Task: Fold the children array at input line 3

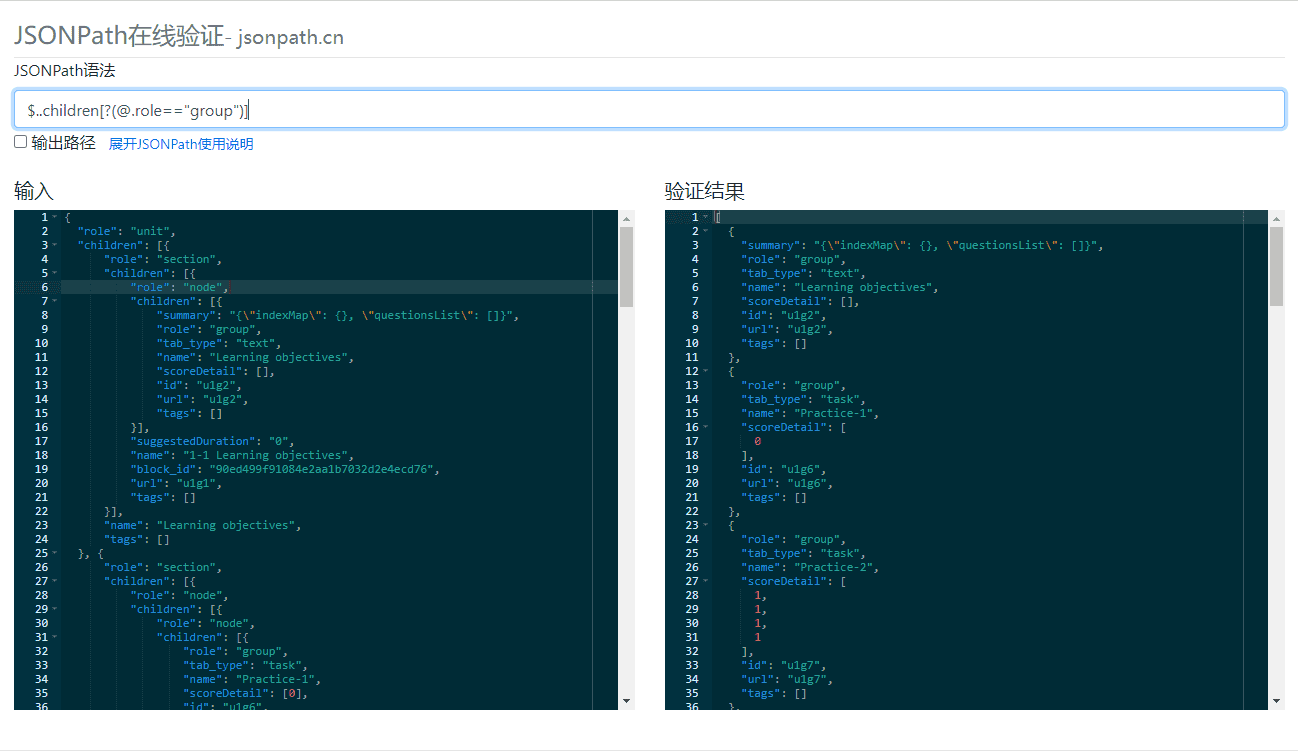Action: (54, 246)
